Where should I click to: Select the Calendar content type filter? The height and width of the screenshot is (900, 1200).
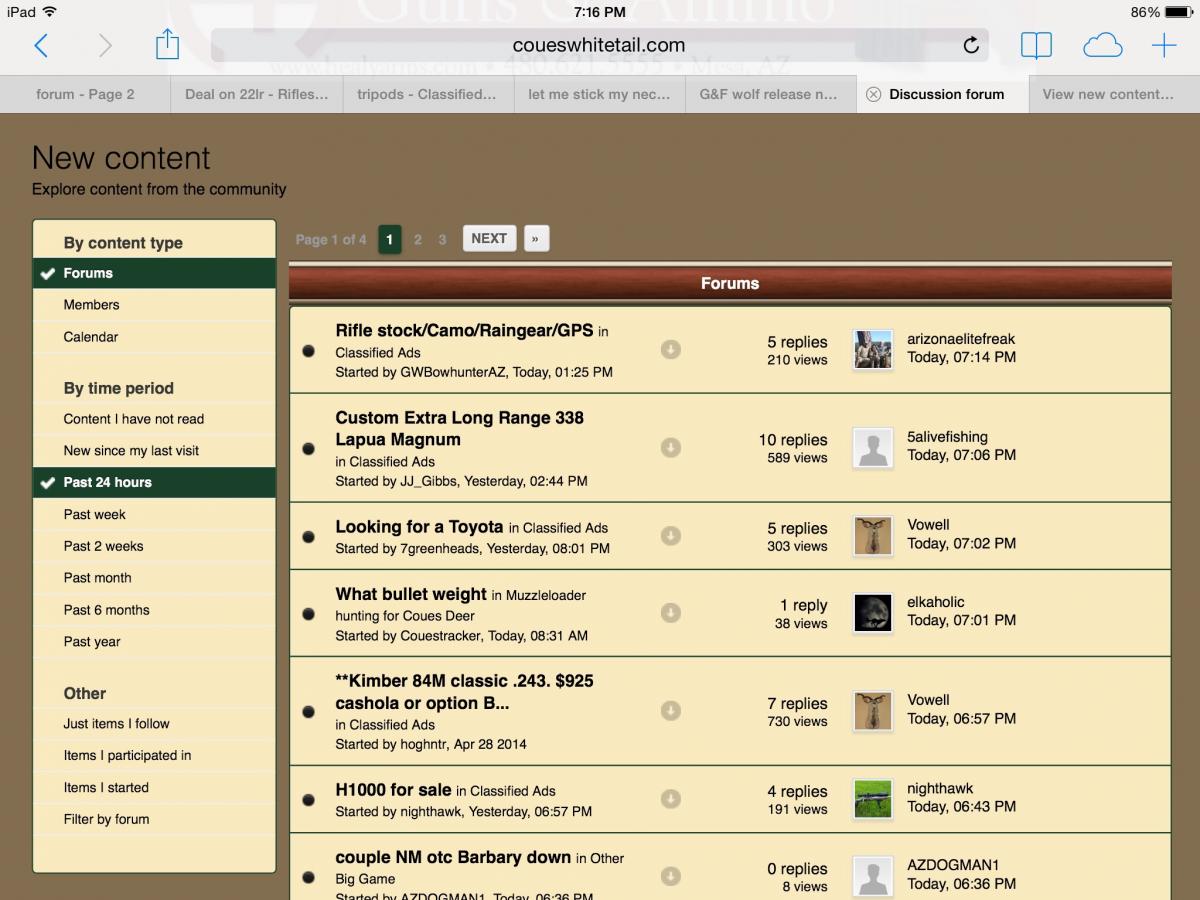pyautogui.click(x=154, y=337)
